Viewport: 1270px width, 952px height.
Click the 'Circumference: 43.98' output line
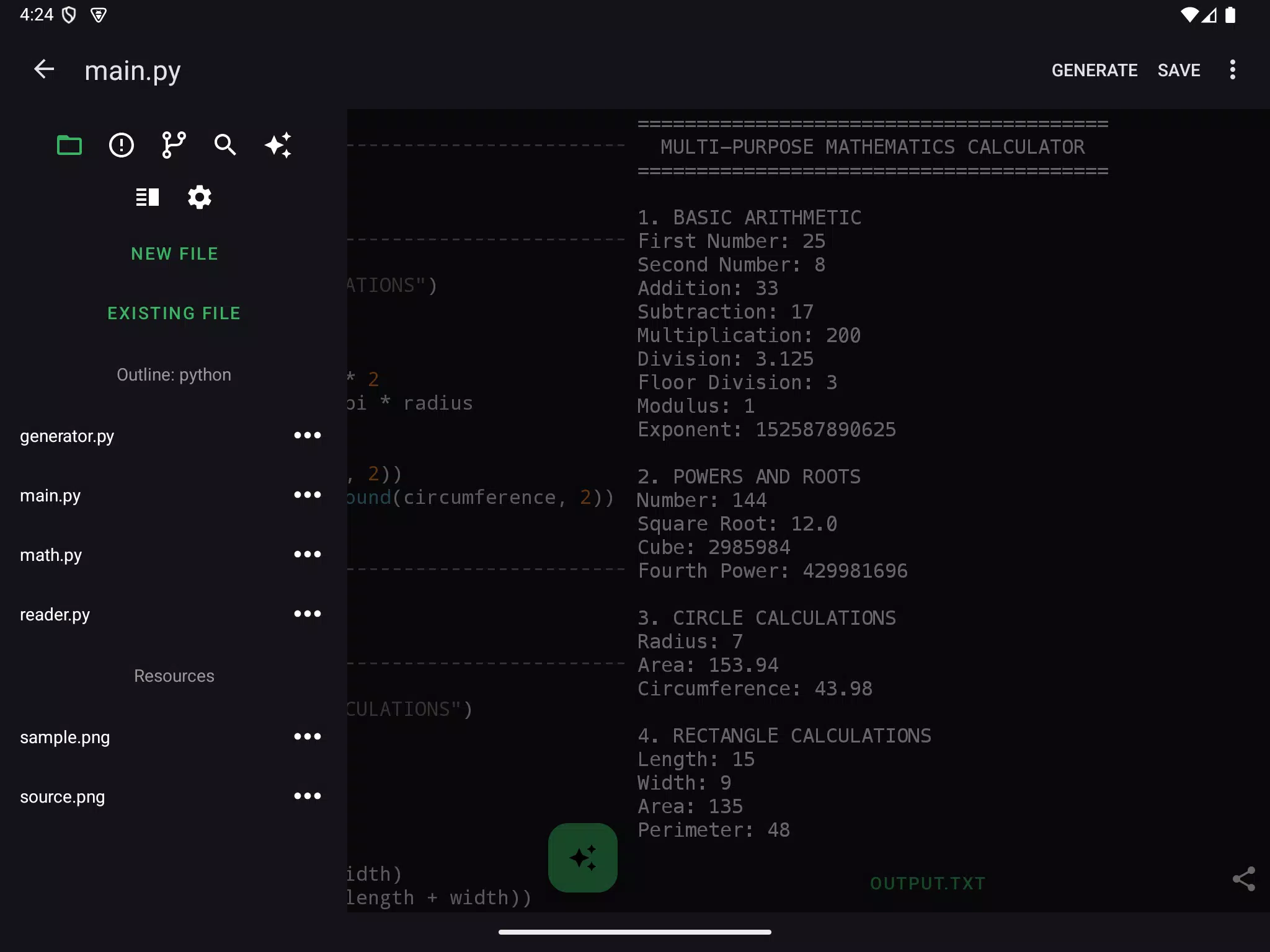click(755, 689)
